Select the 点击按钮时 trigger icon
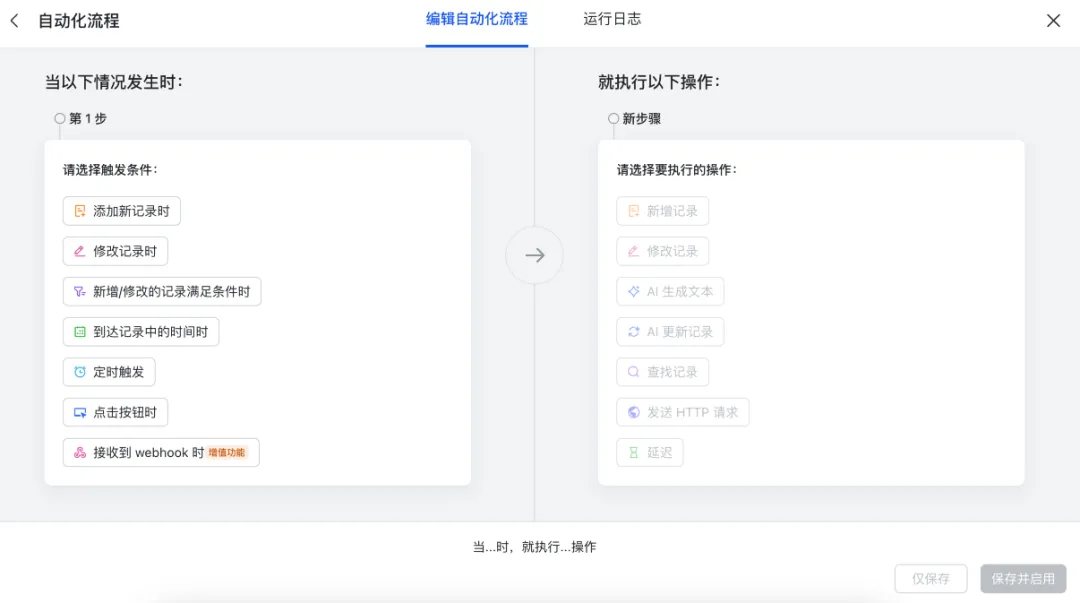This screenshot has width=1080, height=603. pyautogui.click(x=80, y=413)
